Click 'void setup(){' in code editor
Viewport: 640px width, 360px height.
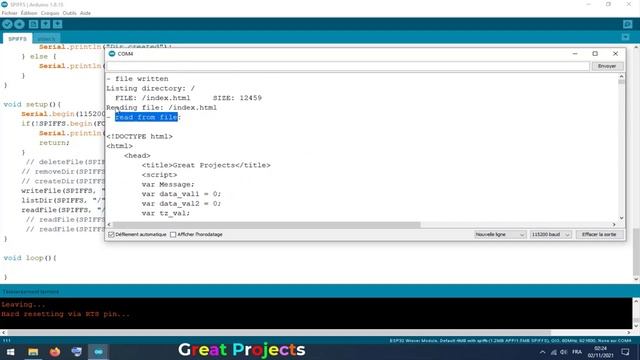(32, 104)
